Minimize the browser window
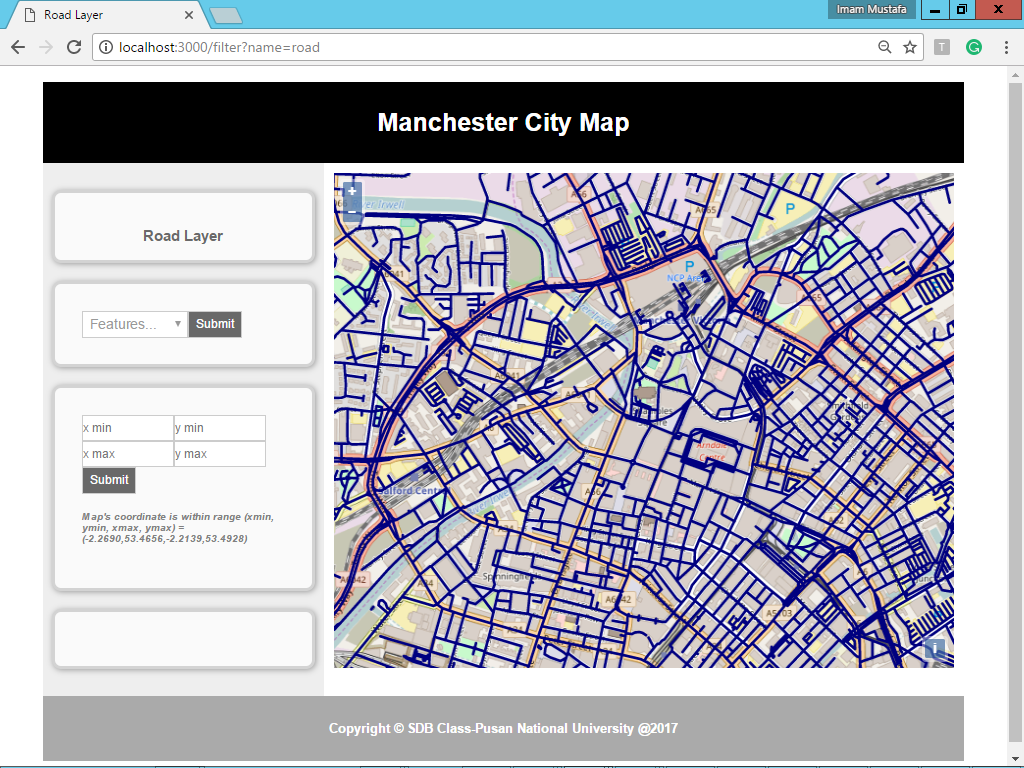This screenshot has width=1024, height=768. point(935,9)
